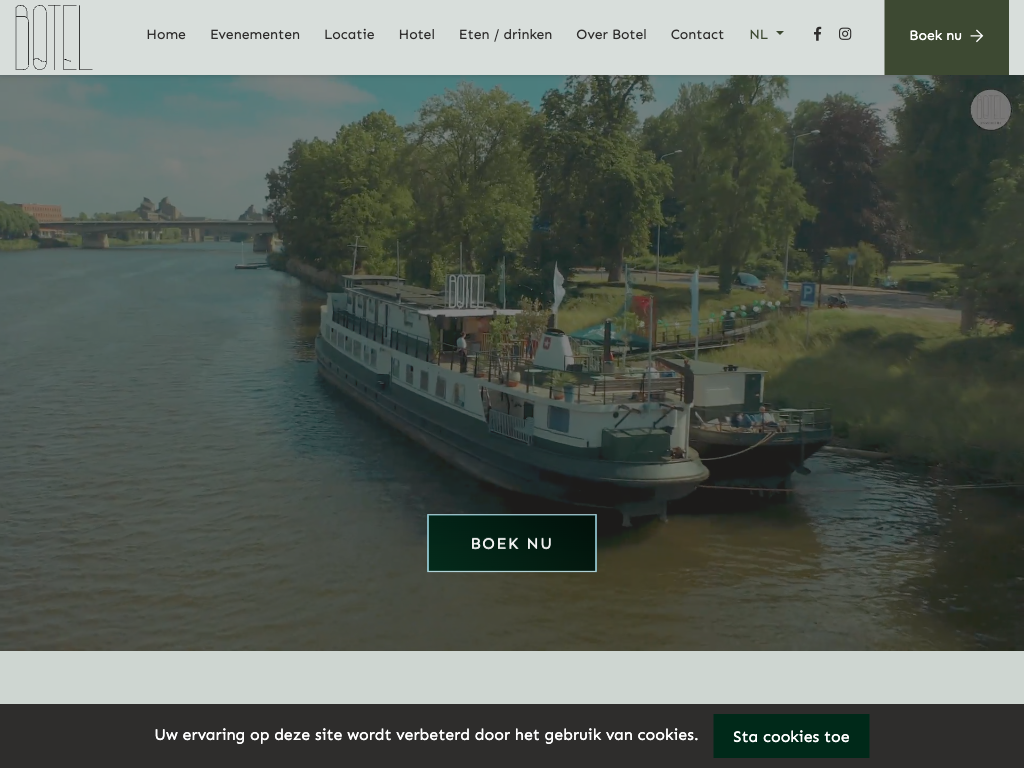Open the NL language selector label
Screen dimensions: 1024x768
759,34
